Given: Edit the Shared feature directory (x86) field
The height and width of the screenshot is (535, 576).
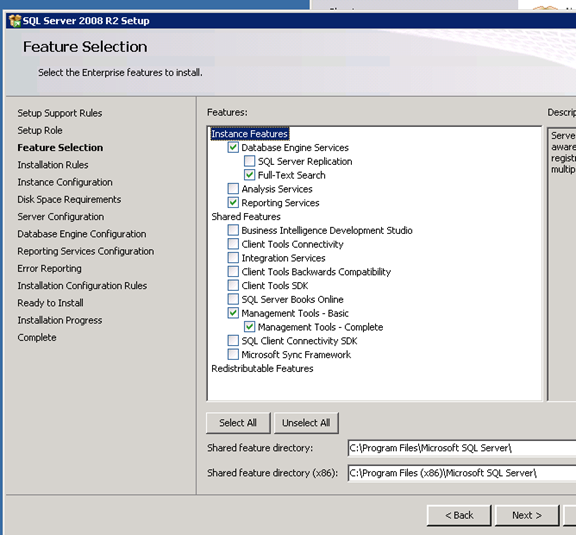Looking at the screenshot, I should [462, 473].
